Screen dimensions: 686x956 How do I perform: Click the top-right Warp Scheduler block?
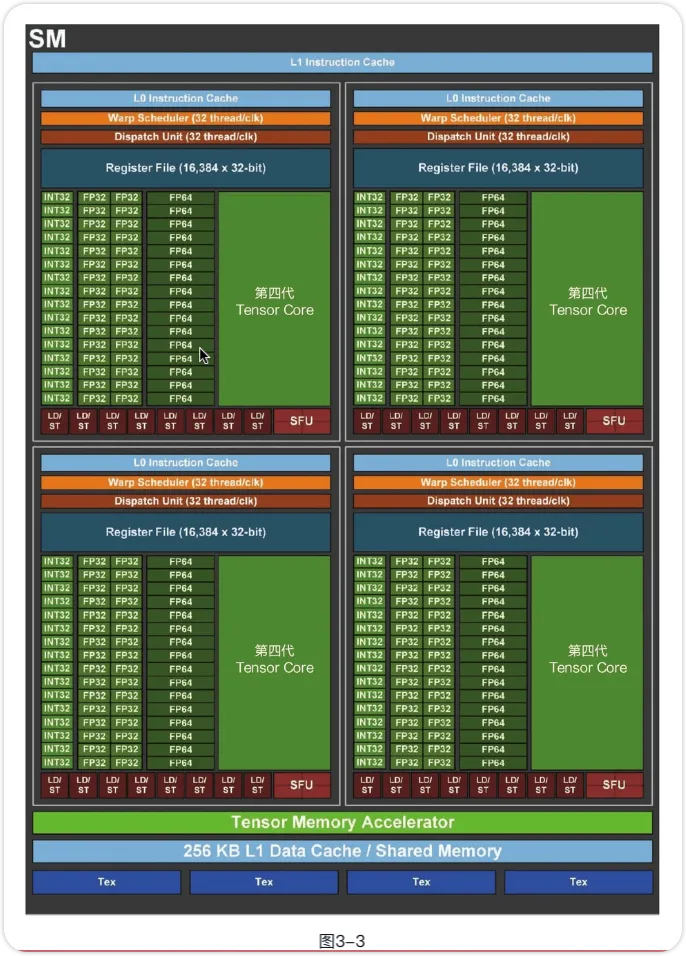(498, 118)
